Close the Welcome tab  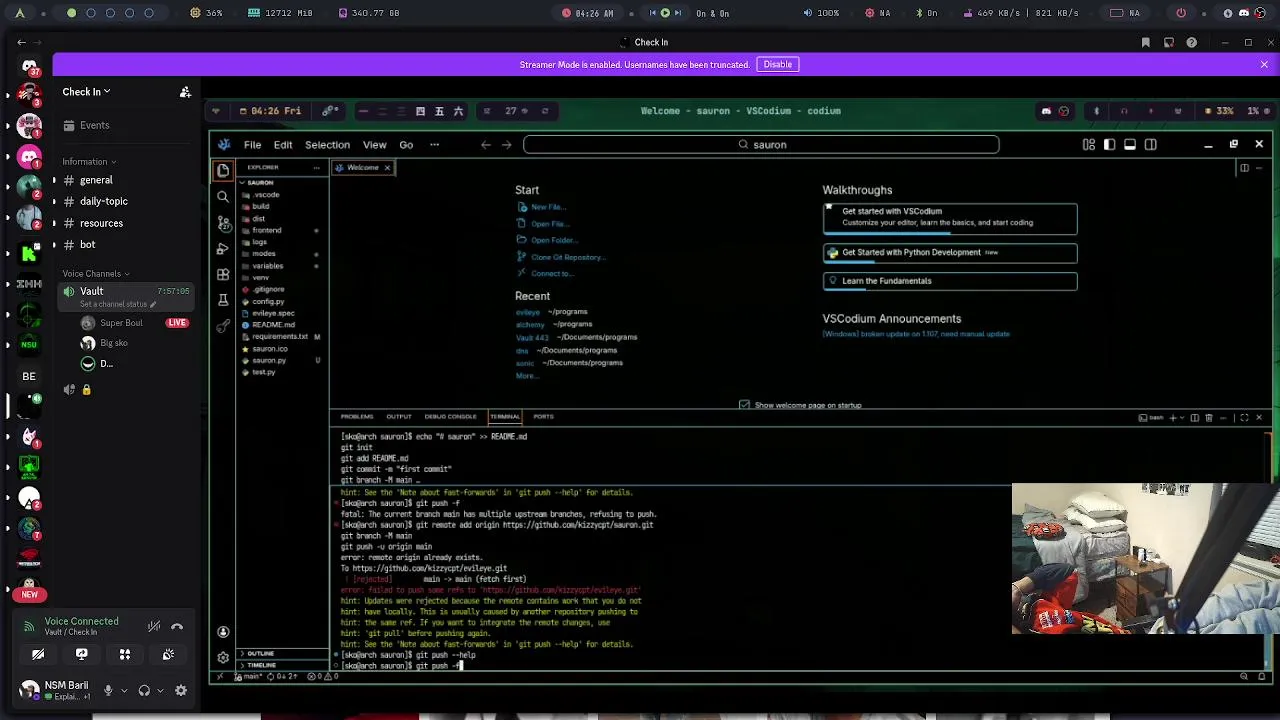pyautogui.click(x=387, y=168)
